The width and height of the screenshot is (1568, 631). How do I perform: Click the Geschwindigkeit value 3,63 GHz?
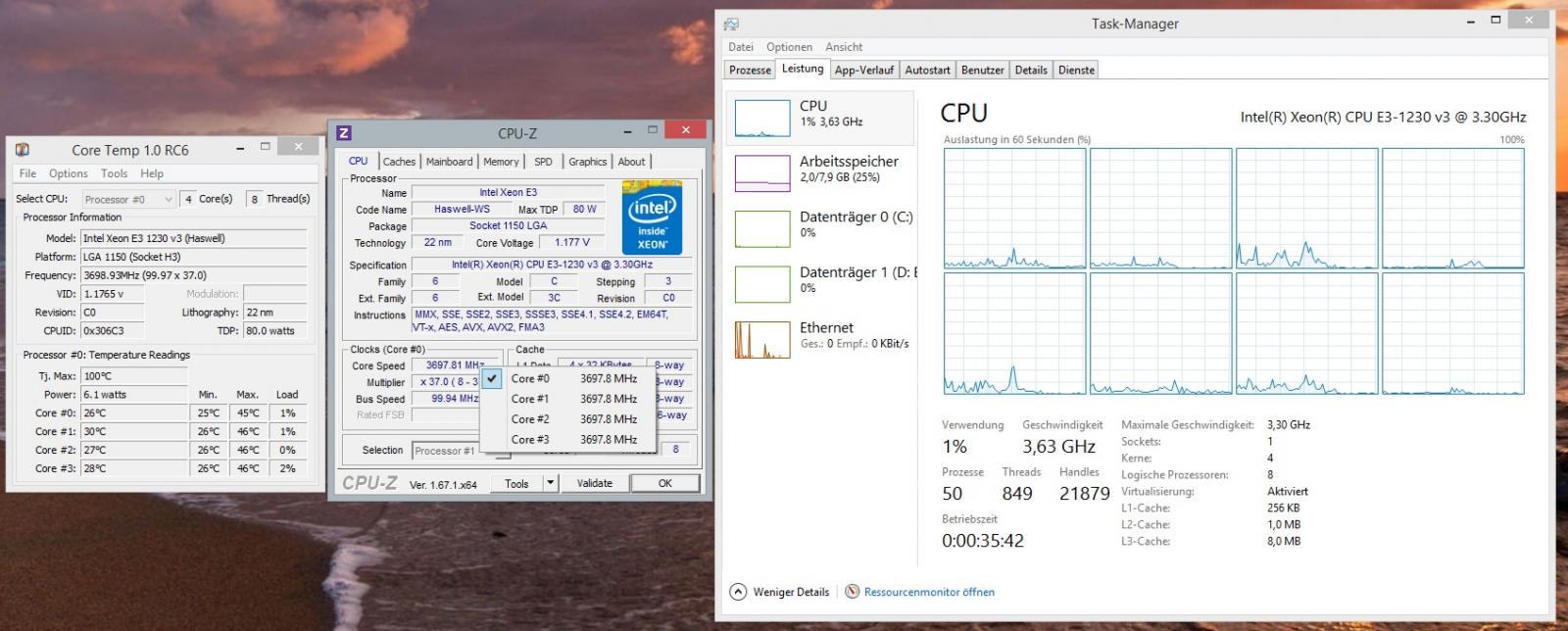(1058, 447)
